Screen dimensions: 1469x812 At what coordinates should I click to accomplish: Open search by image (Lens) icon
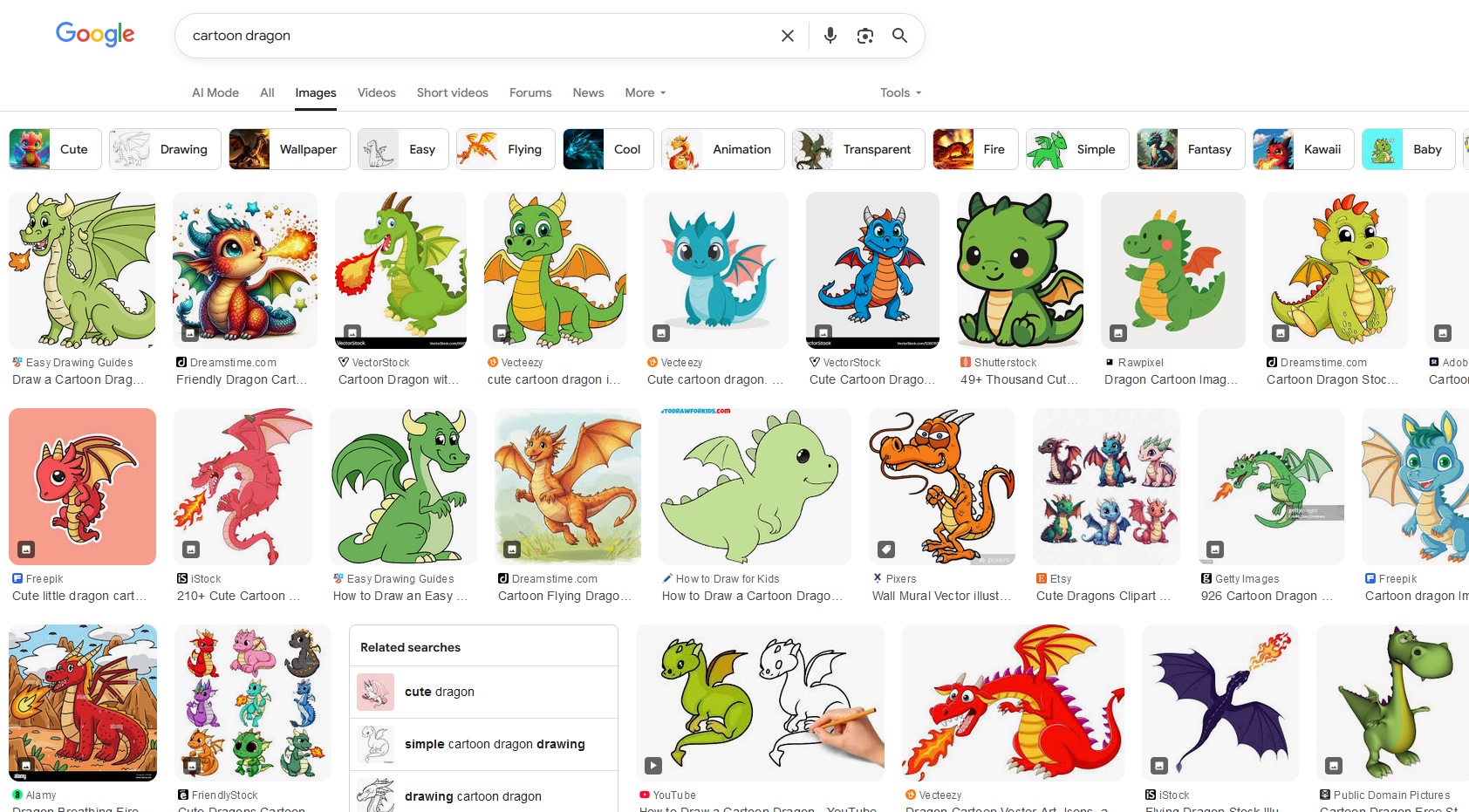click(864, 36)
